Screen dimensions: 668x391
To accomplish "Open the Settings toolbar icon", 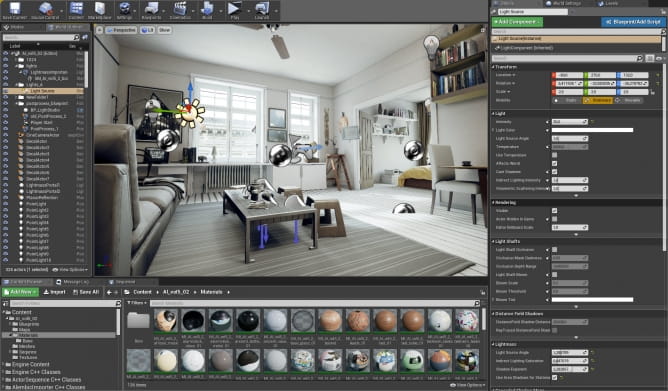I will click(x=124, y=8).
